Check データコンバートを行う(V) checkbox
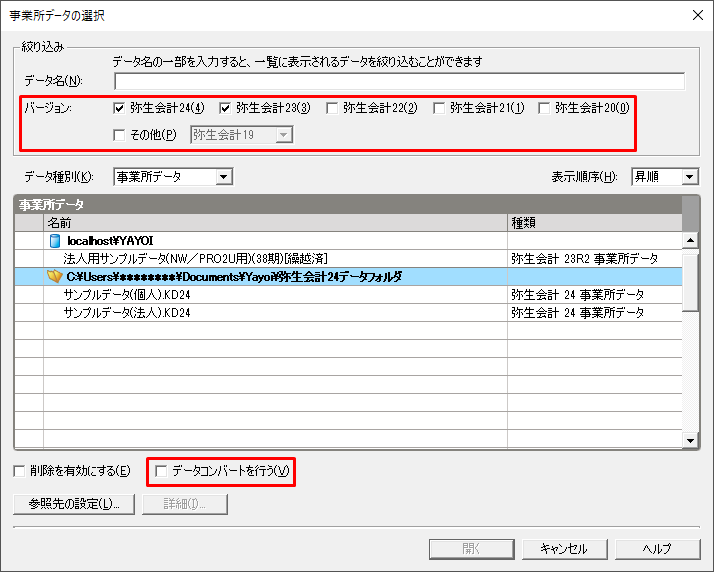Viewport: 714px width, 572px height. coord(161,471)
